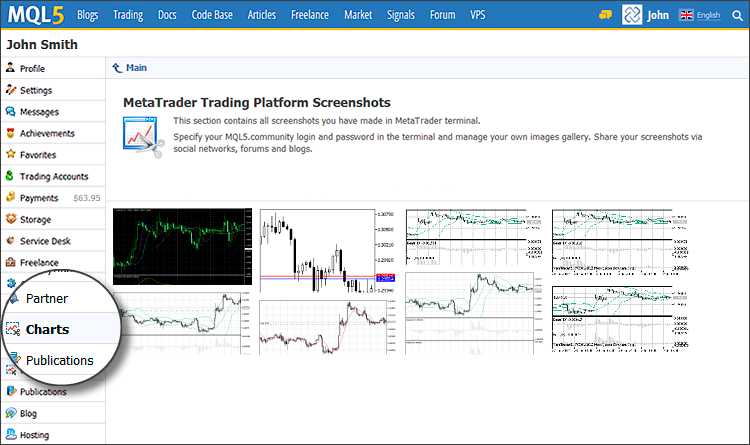Open the Blogs menu in top navigation

coord(88,15)
